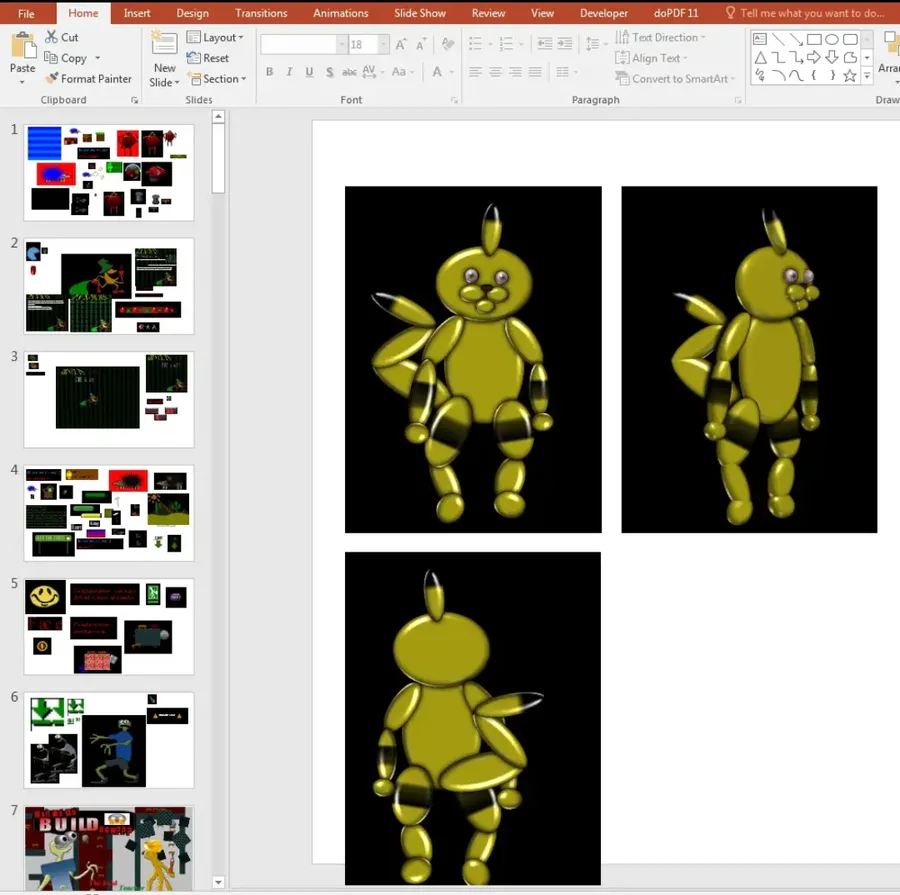Select the Oval shape

coord(832,39)
